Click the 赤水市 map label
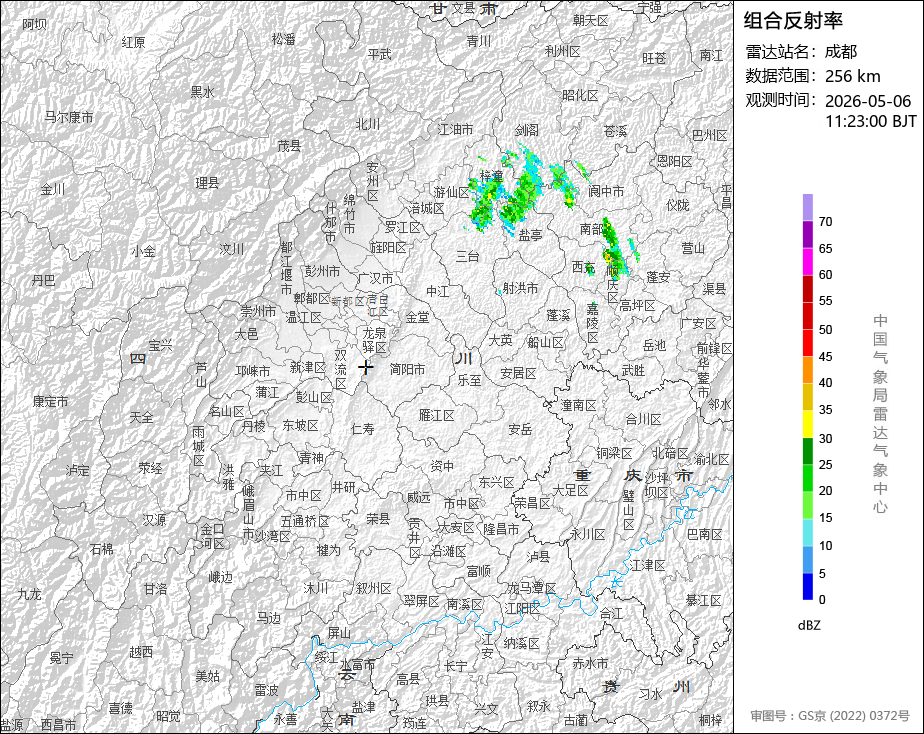 (x=590, y=663)
